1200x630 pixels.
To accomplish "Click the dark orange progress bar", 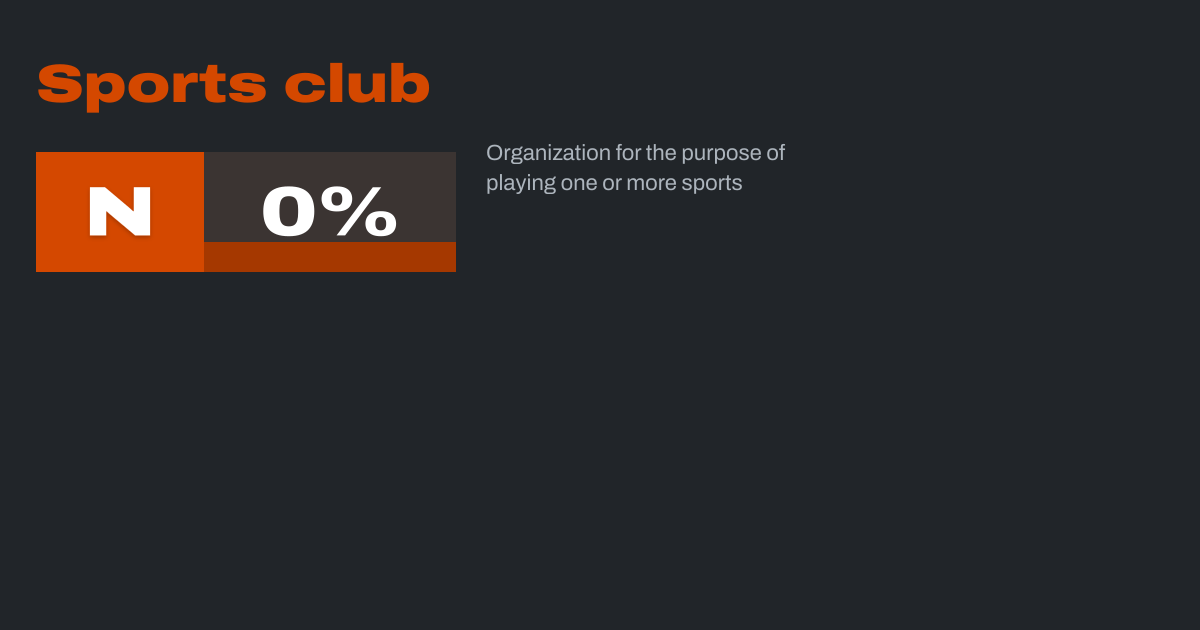I will pos(330,257).
